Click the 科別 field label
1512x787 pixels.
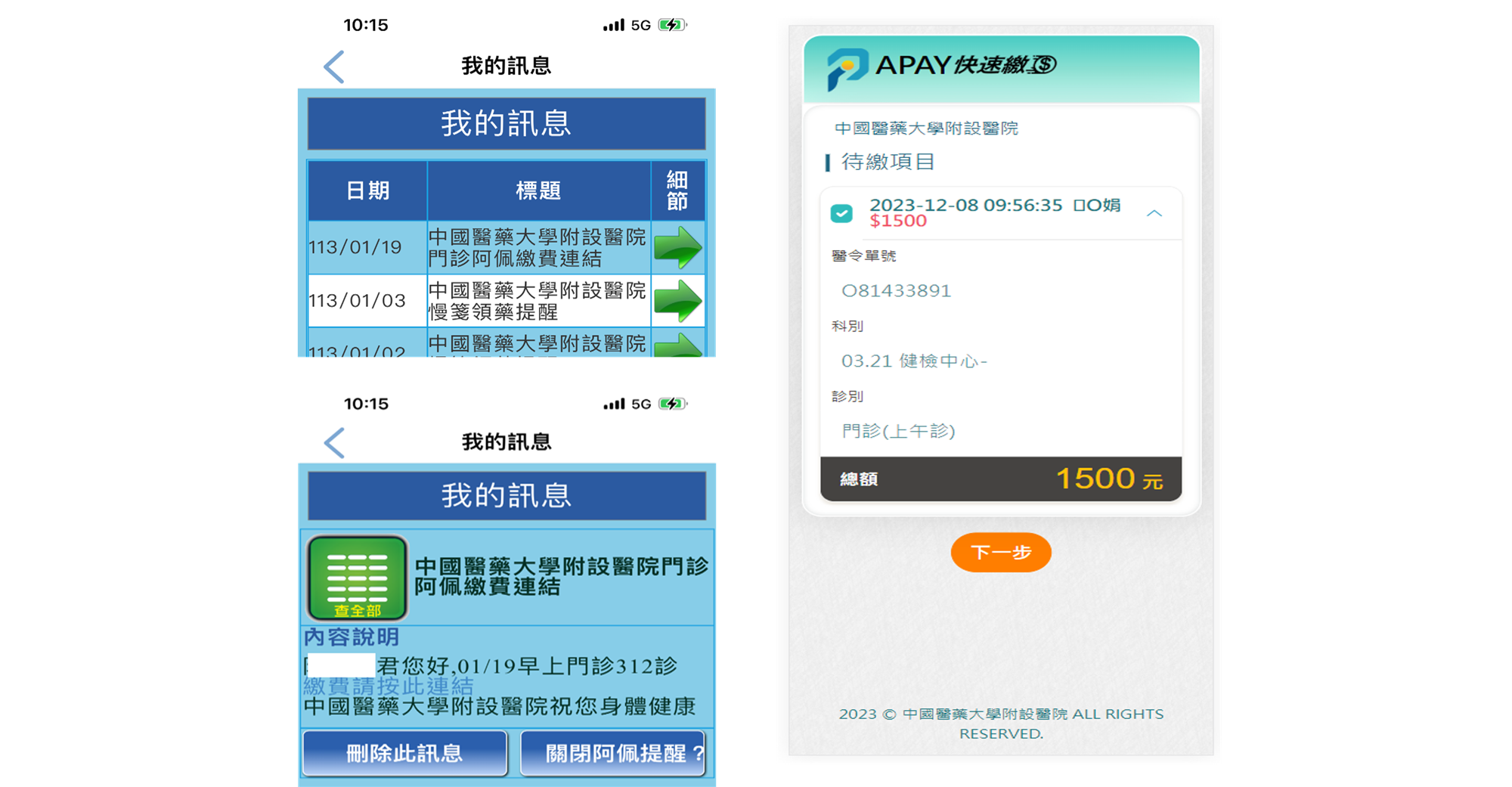tap(847, 326)
